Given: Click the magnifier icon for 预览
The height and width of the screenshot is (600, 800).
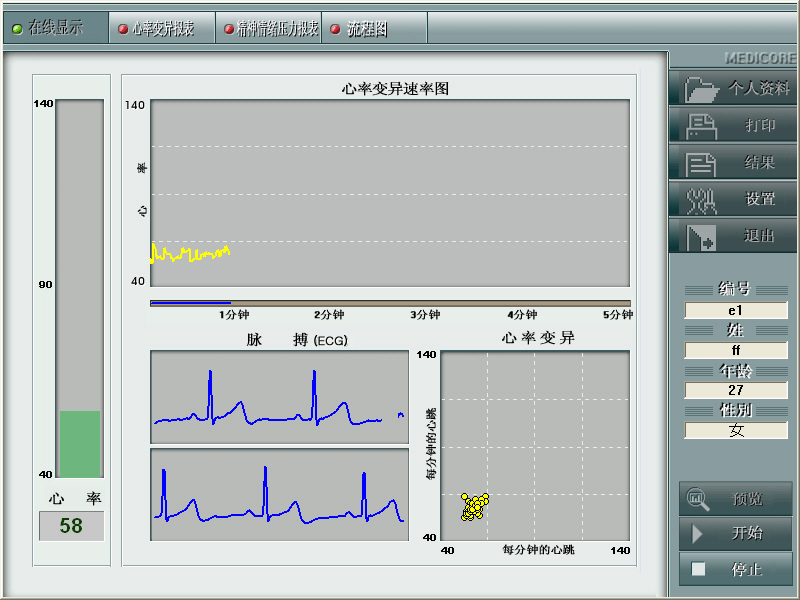Looking at the screenshot, I should [x=697, y=498].
